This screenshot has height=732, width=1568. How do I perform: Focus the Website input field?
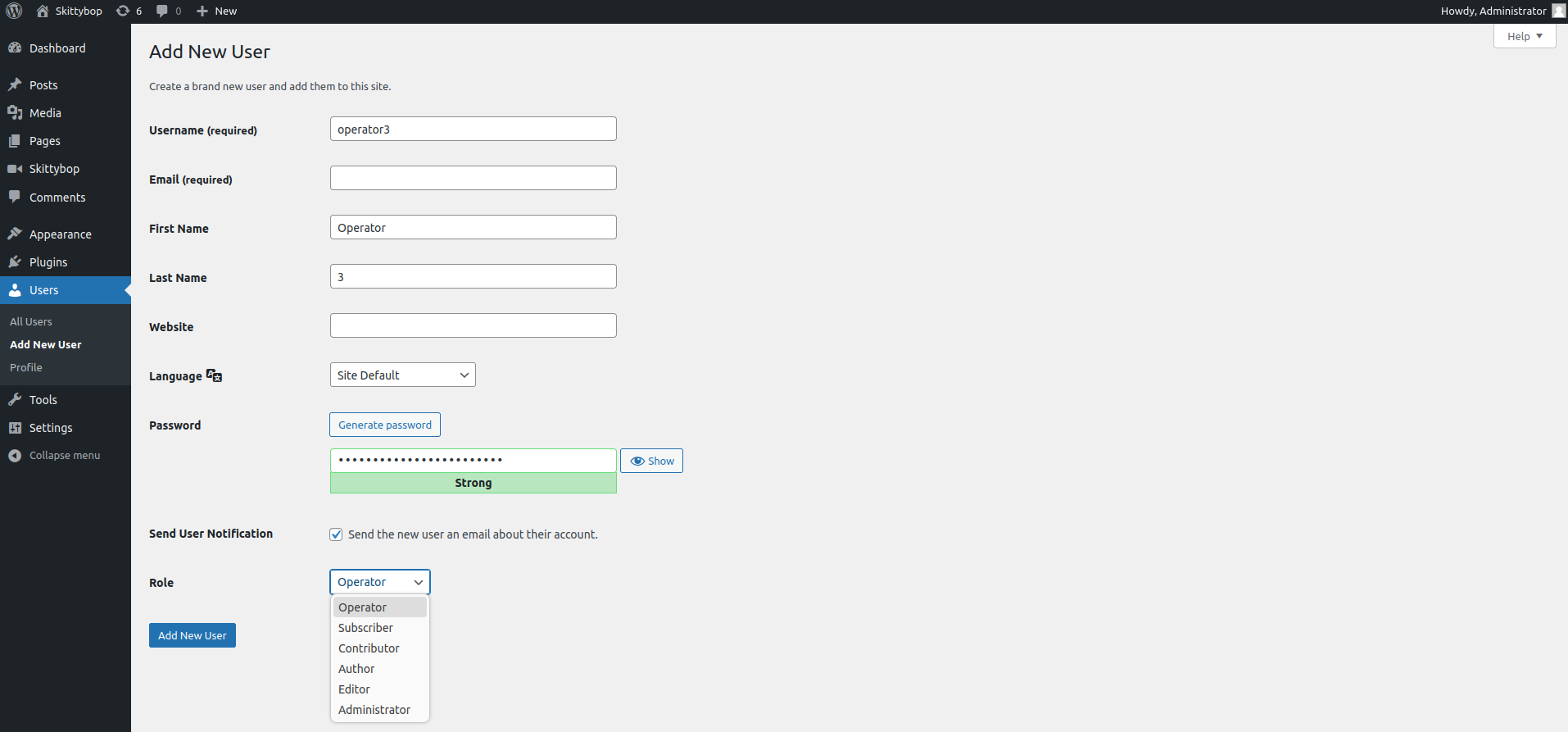(x=474, y=325)
